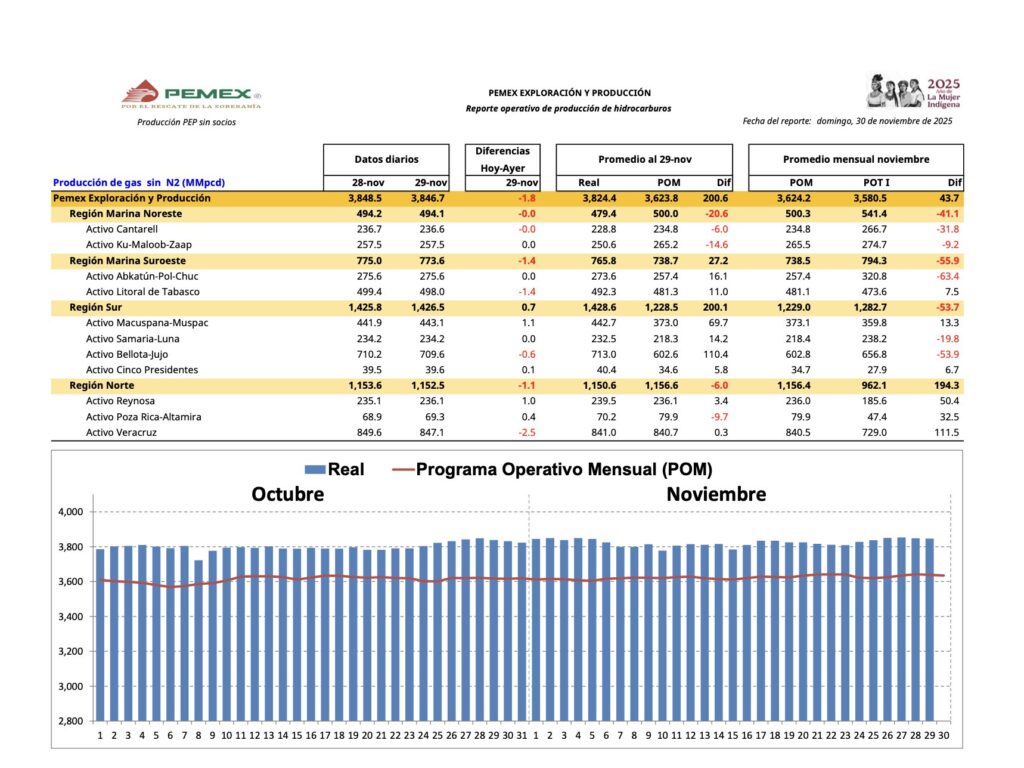
Task: Select the Región Marina Suroeste row label
Action: tap(126, 260)
